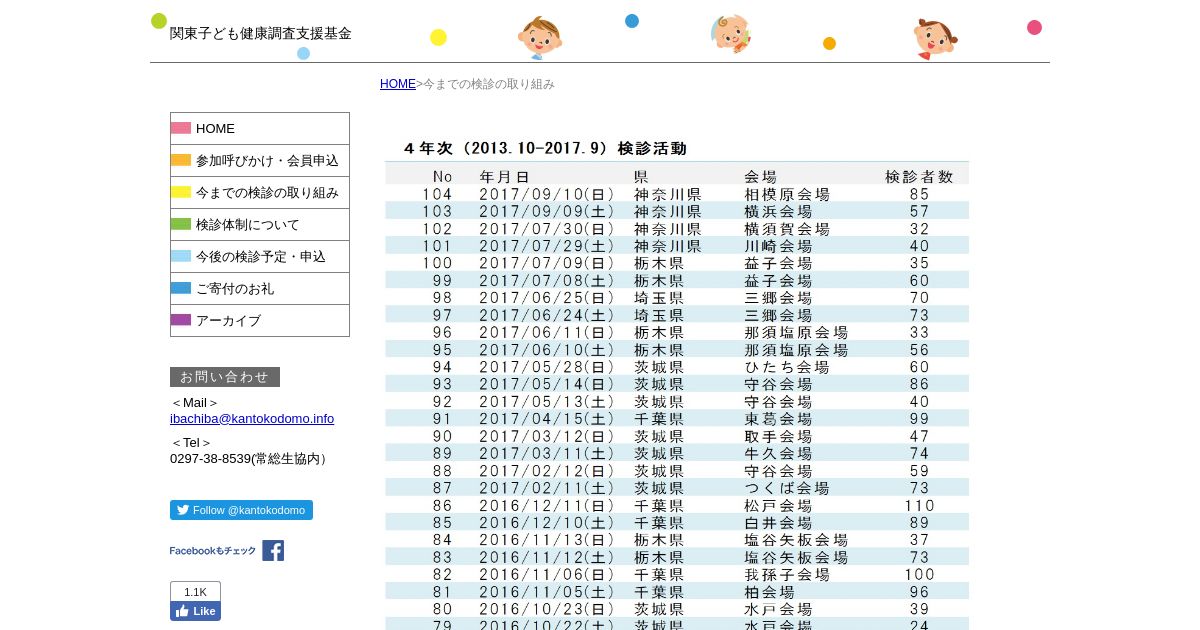Click the つくば会場 cell

click(787, 488)
